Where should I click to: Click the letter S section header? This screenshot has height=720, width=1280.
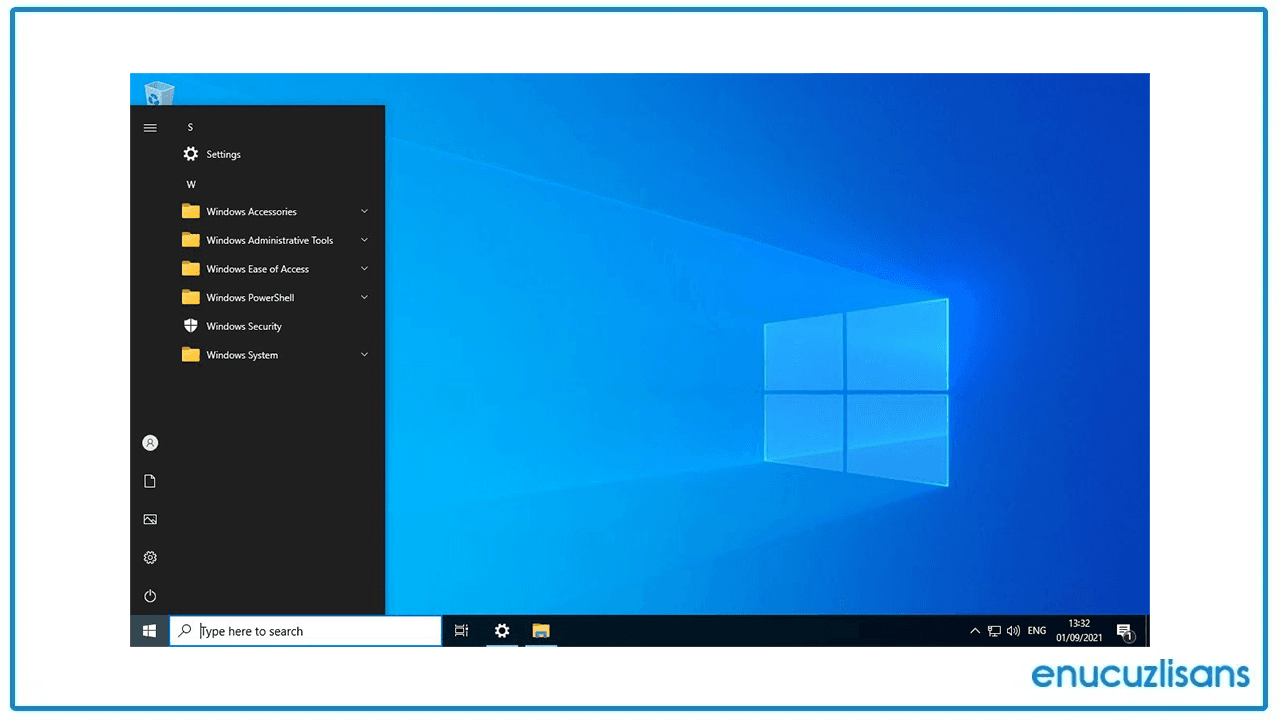pyautogui.click(x=190, y=127)
